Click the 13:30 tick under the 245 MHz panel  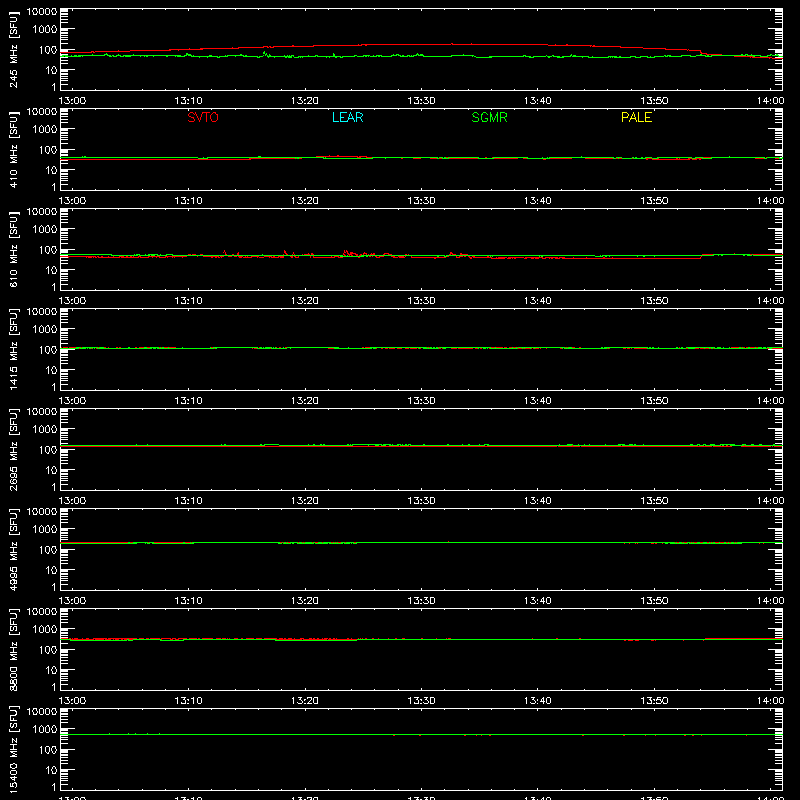click(421, 101)
